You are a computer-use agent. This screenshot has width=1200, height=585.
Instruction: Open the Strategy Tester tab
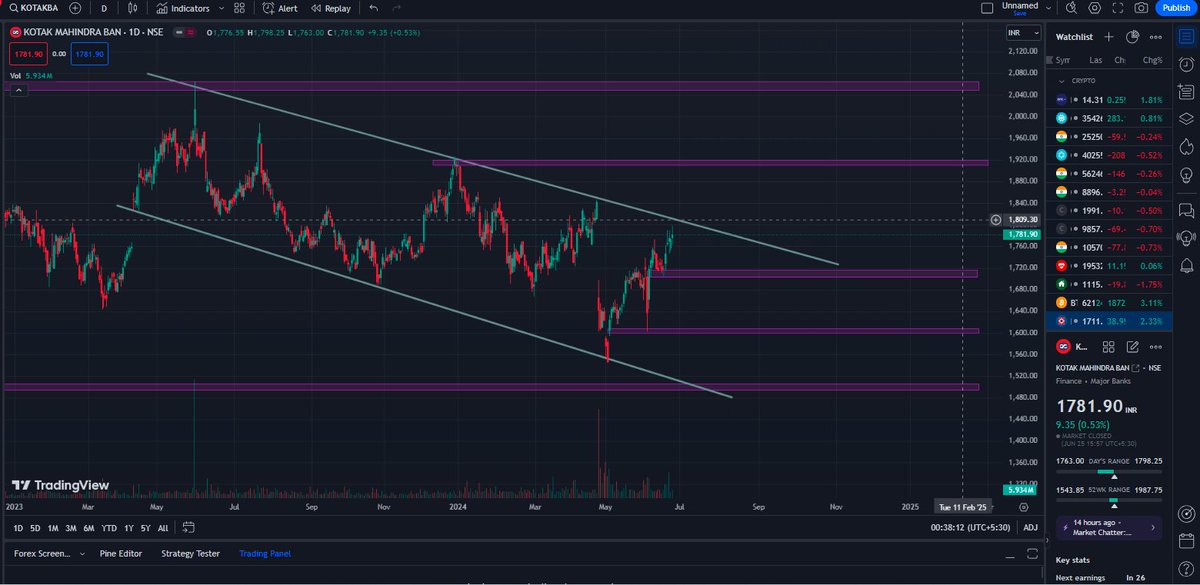click(x=190, y=553)
